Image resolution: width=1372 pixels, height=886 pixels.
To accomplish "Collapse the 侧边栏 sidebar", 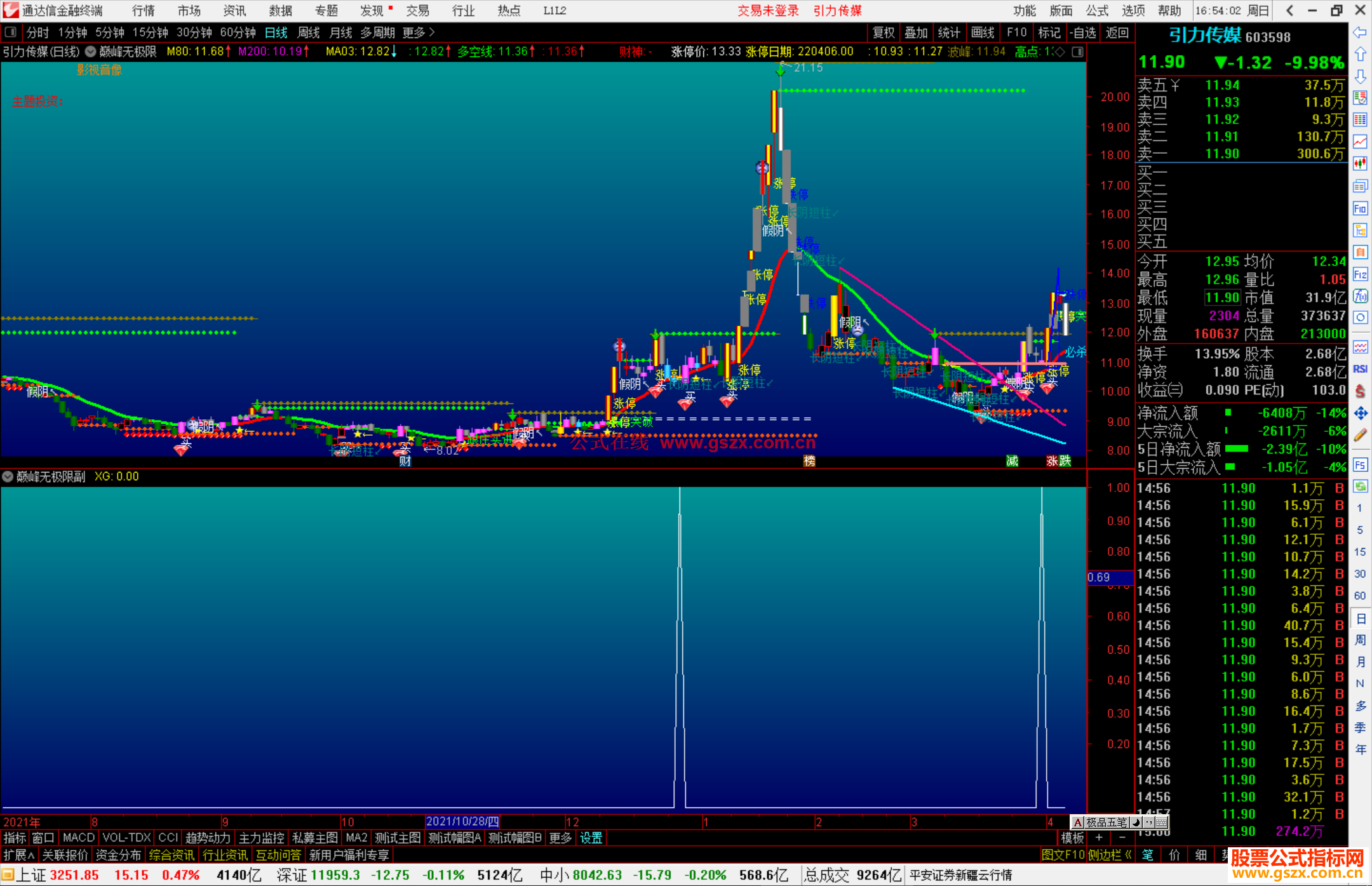I will pyautogui.click(x=1110, y=855).
